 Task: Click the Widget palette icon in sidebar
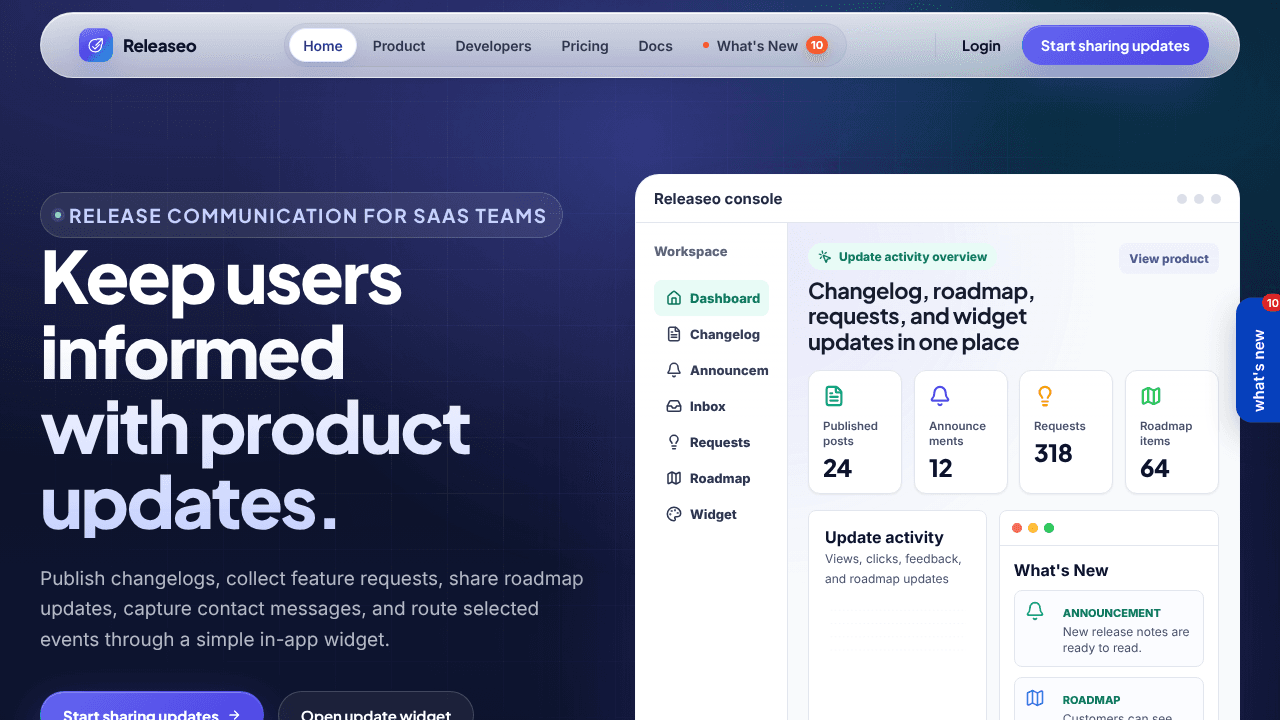point(674,514)
